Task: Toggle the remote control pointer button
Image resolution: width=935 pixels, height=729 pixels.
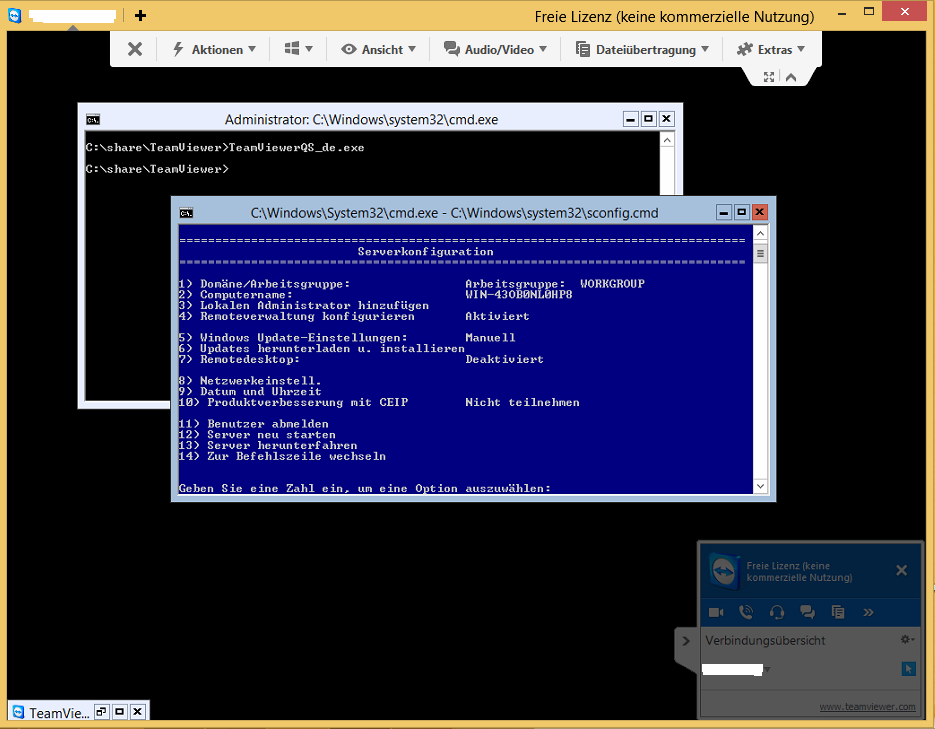Action: pos(908,669)
